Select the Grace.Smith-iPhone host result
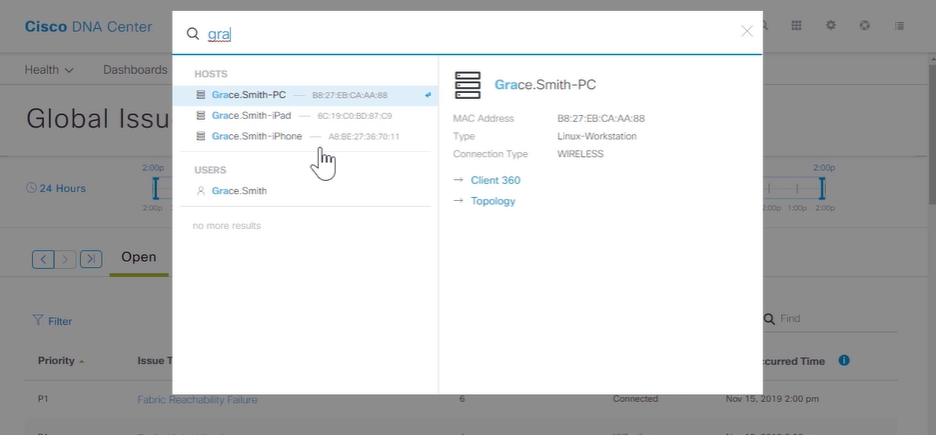Viewport: 936px width, 435px height. 305,136
